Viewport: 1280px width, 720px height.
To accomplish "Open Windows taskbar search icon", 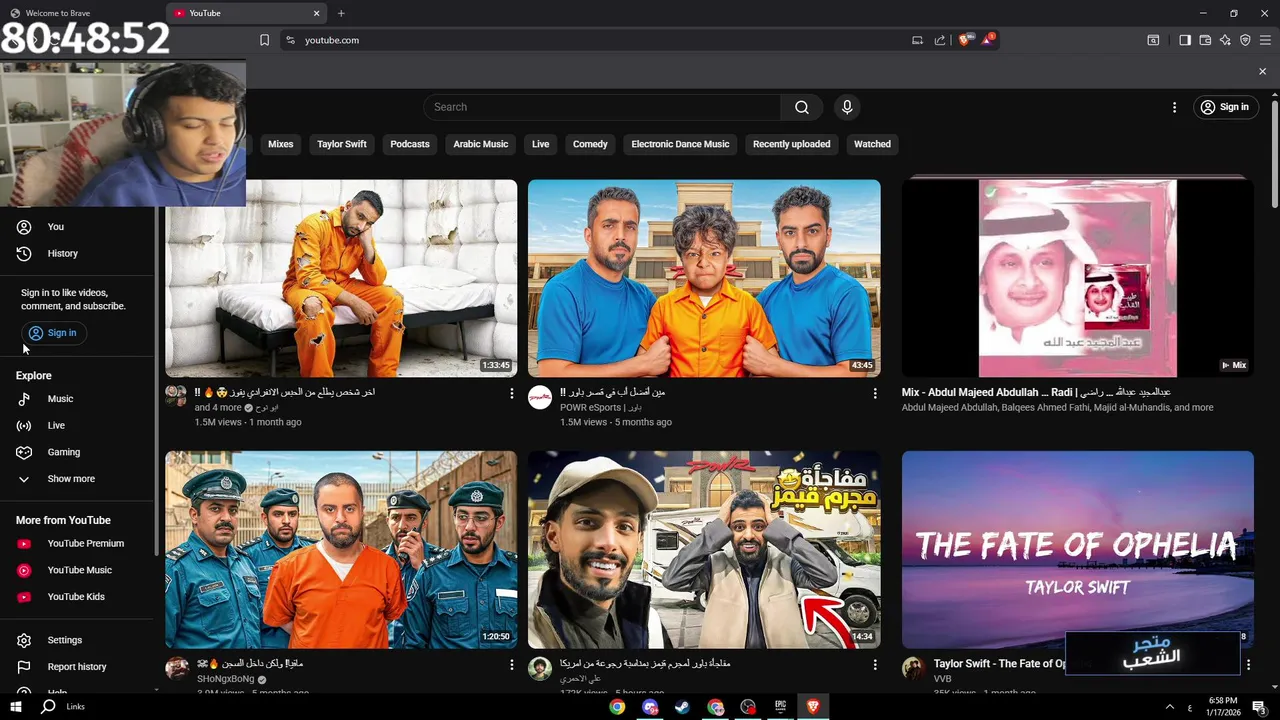I will pos(48,706).
